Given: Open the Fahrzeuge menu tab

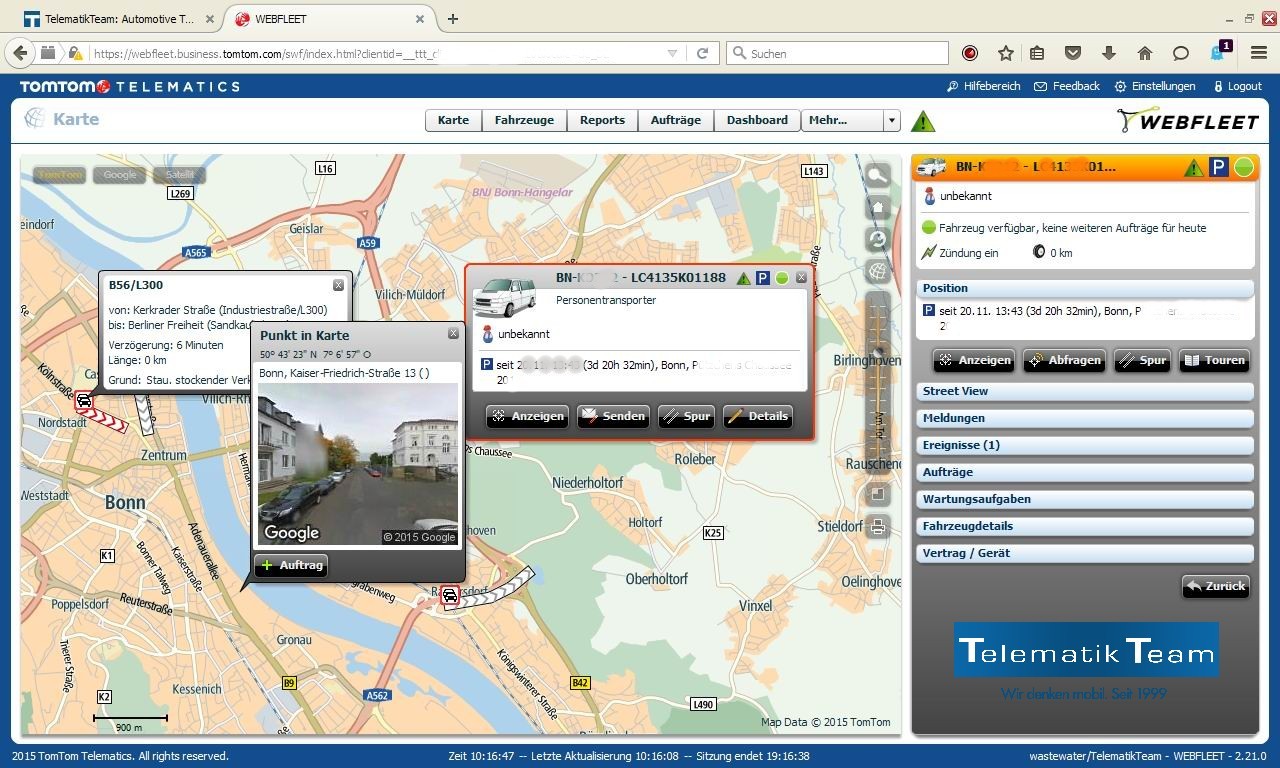Looking at the screenshot, I should click(x=524, y=120).
